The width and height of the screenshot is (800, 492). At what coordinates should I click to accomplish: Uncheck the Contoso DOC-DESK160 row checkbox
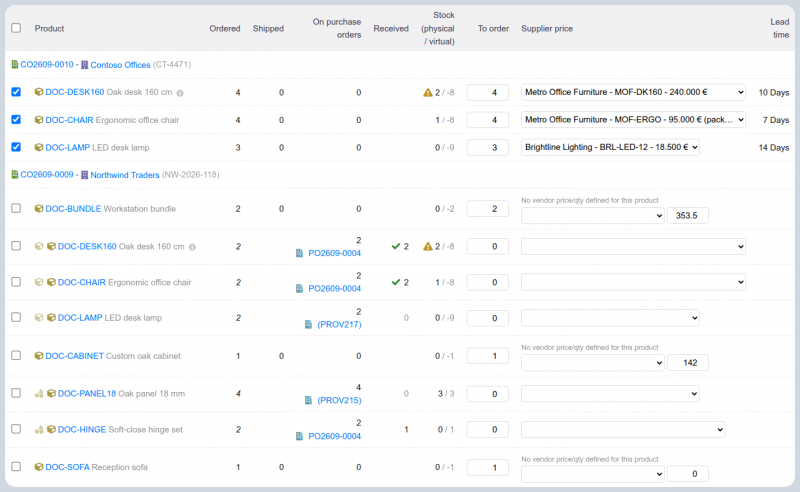16,92
